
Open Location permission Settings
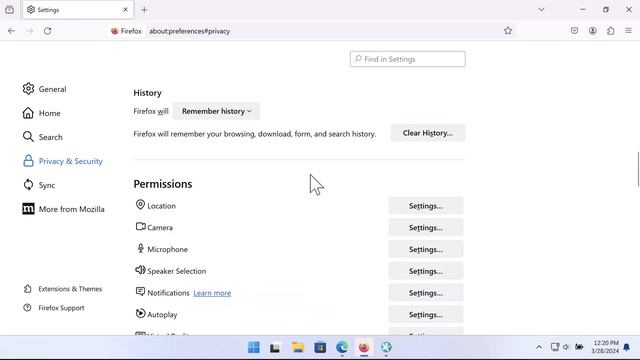pos(426,206)
